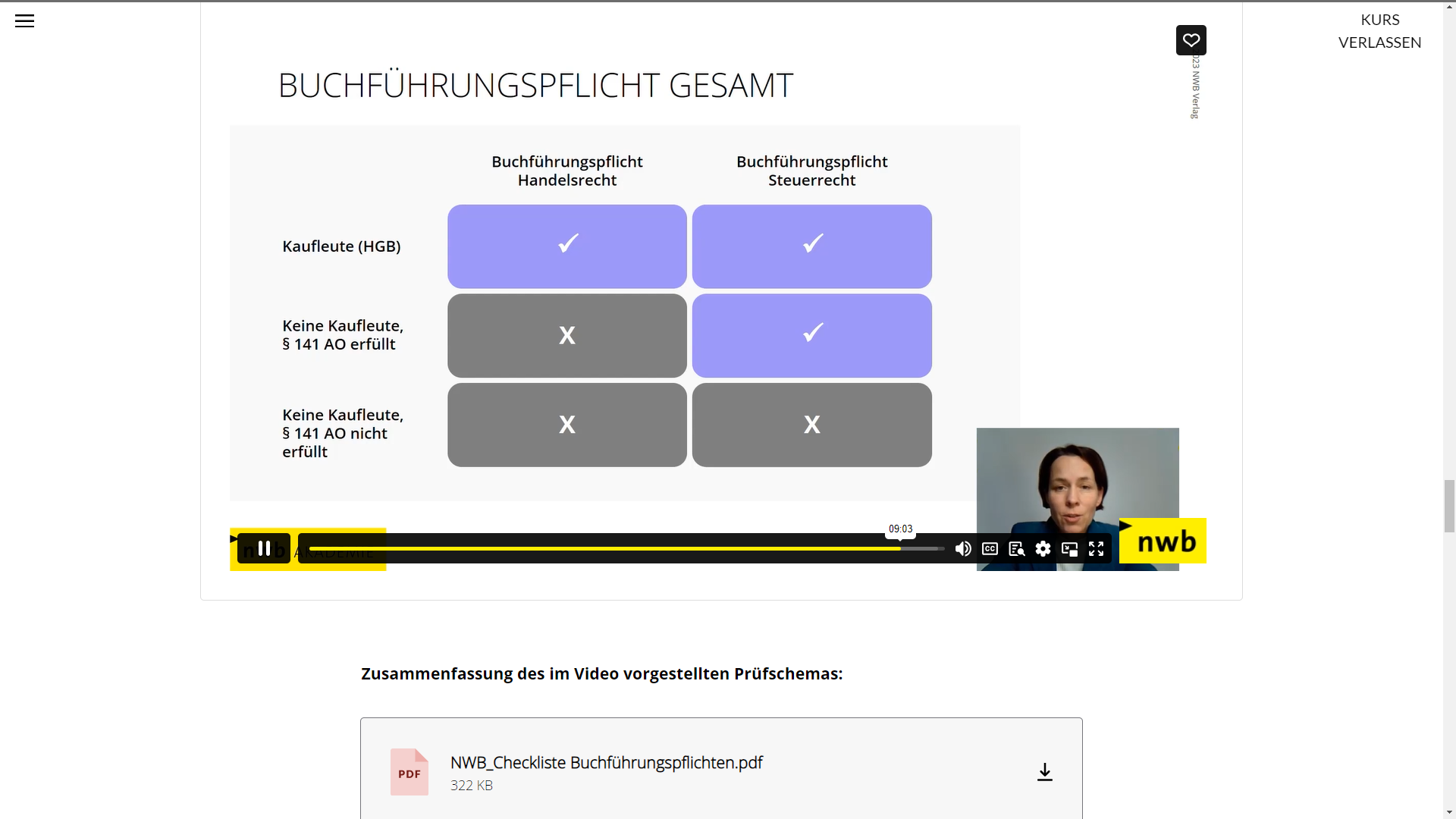Viewport: 1456px width, 819px height.
Task: Open the hamburger navigation menu
Action: pyautogui.click(x=24, y=20)
